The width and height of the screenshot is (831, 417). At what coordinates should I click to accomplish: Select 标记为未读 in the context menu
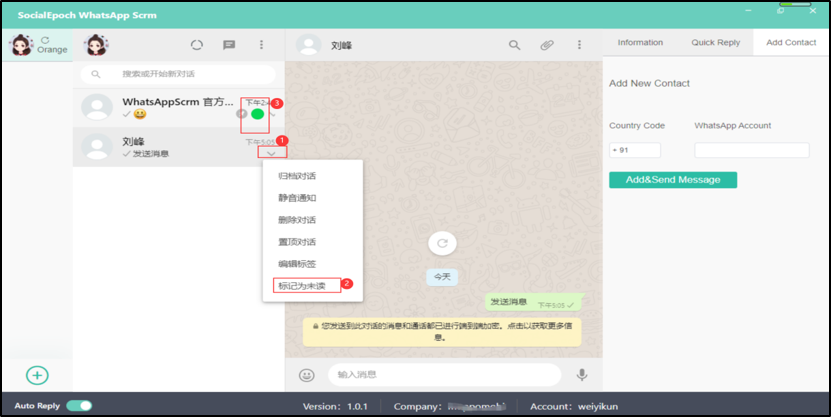(302, 286)
